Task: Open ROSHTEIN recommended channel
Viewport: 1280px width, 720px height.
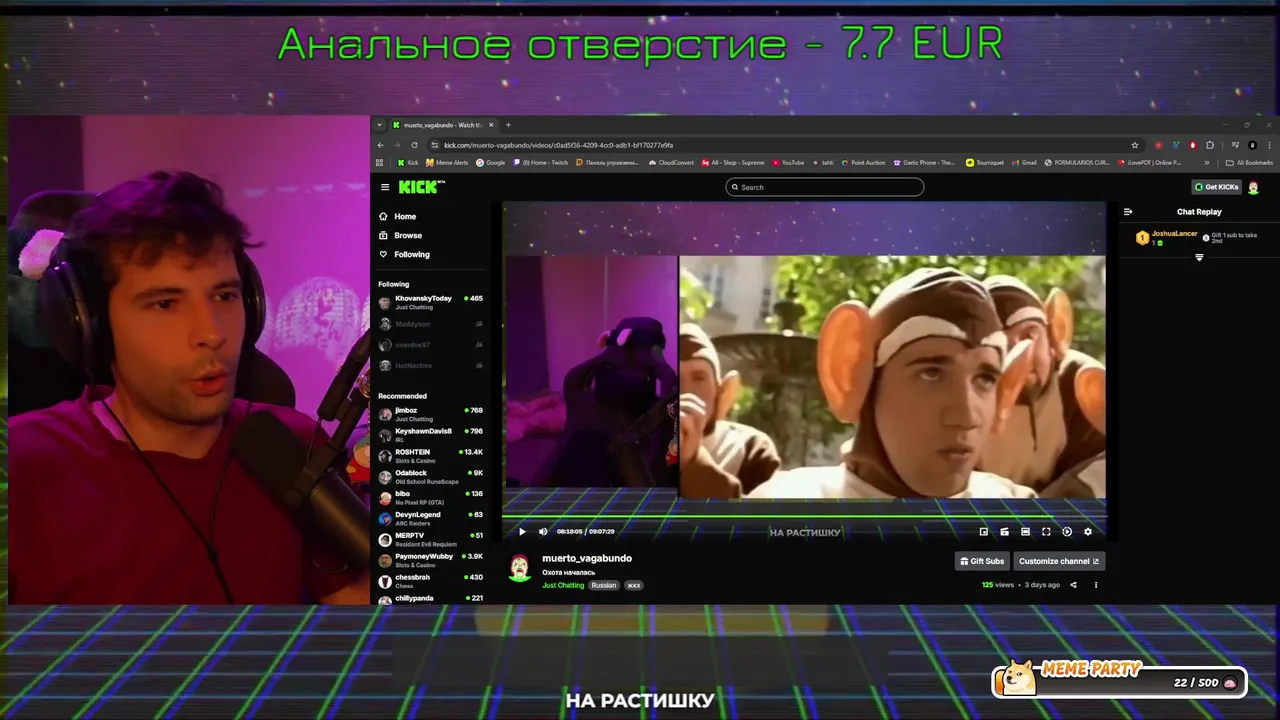Action: click(430, 456)
